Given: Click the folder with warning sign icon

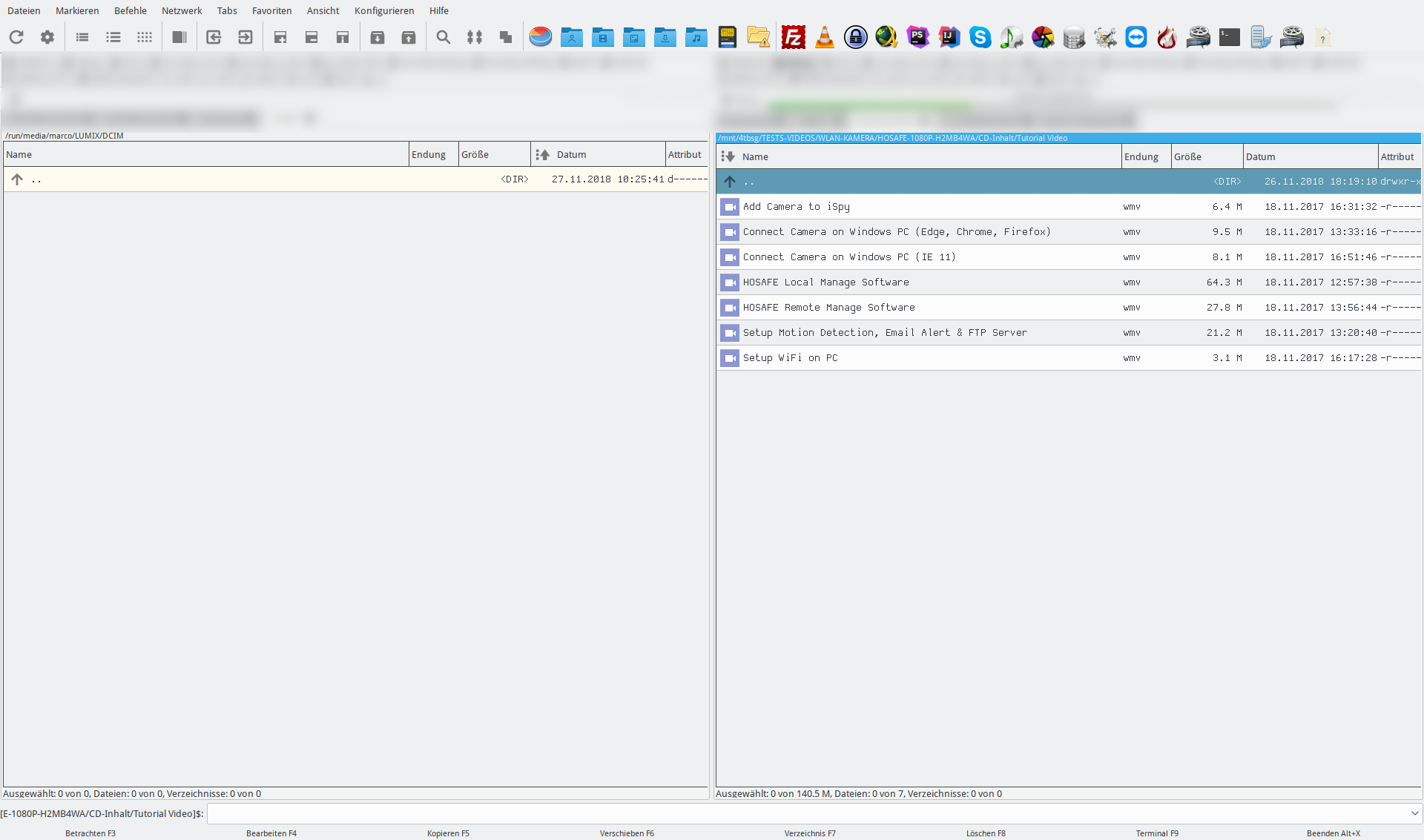Looking at the screenshot, I should [759, 37].
